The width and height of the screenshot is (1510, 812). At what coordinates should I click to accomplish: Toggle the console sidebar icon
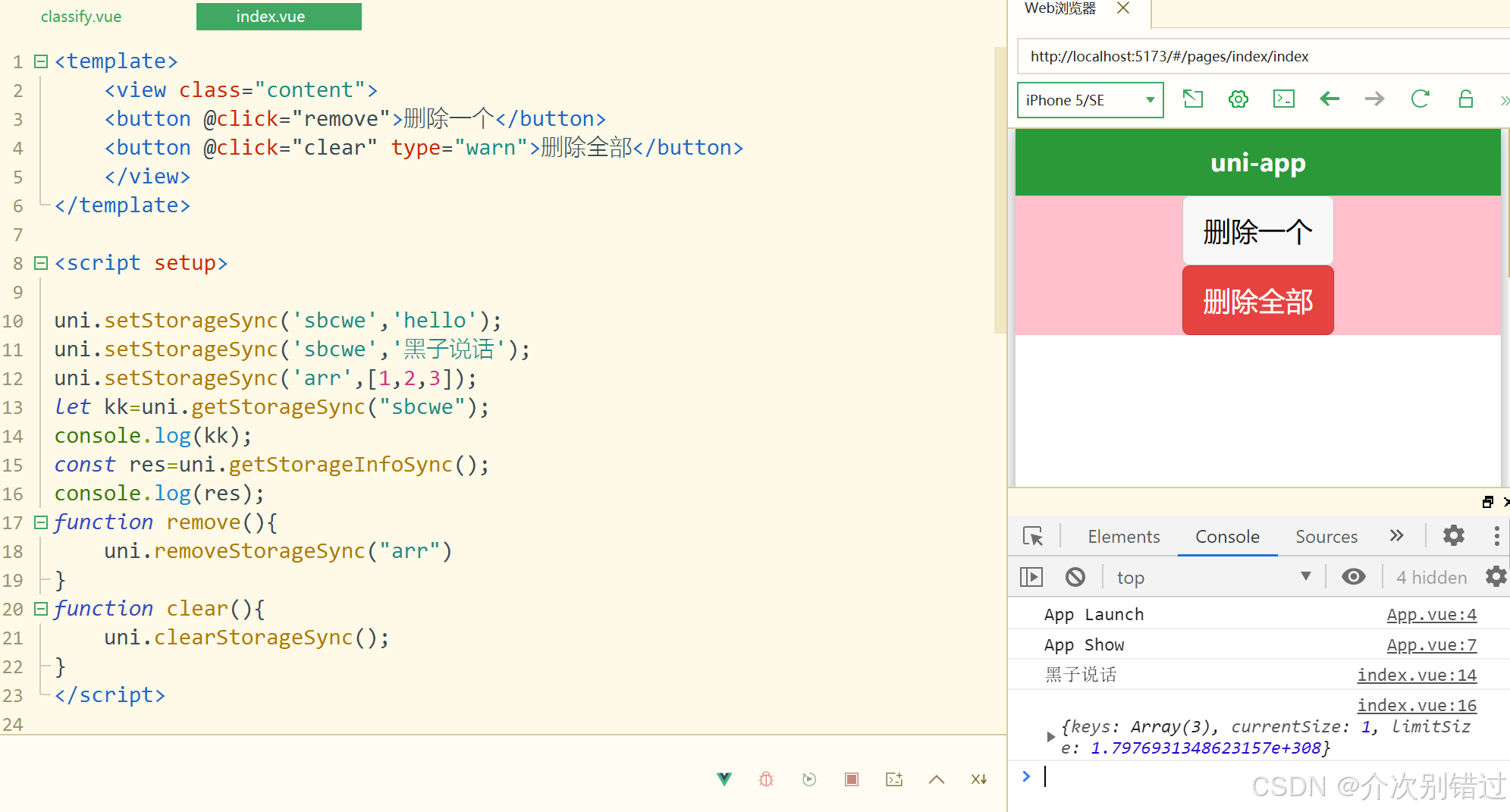1031,578
